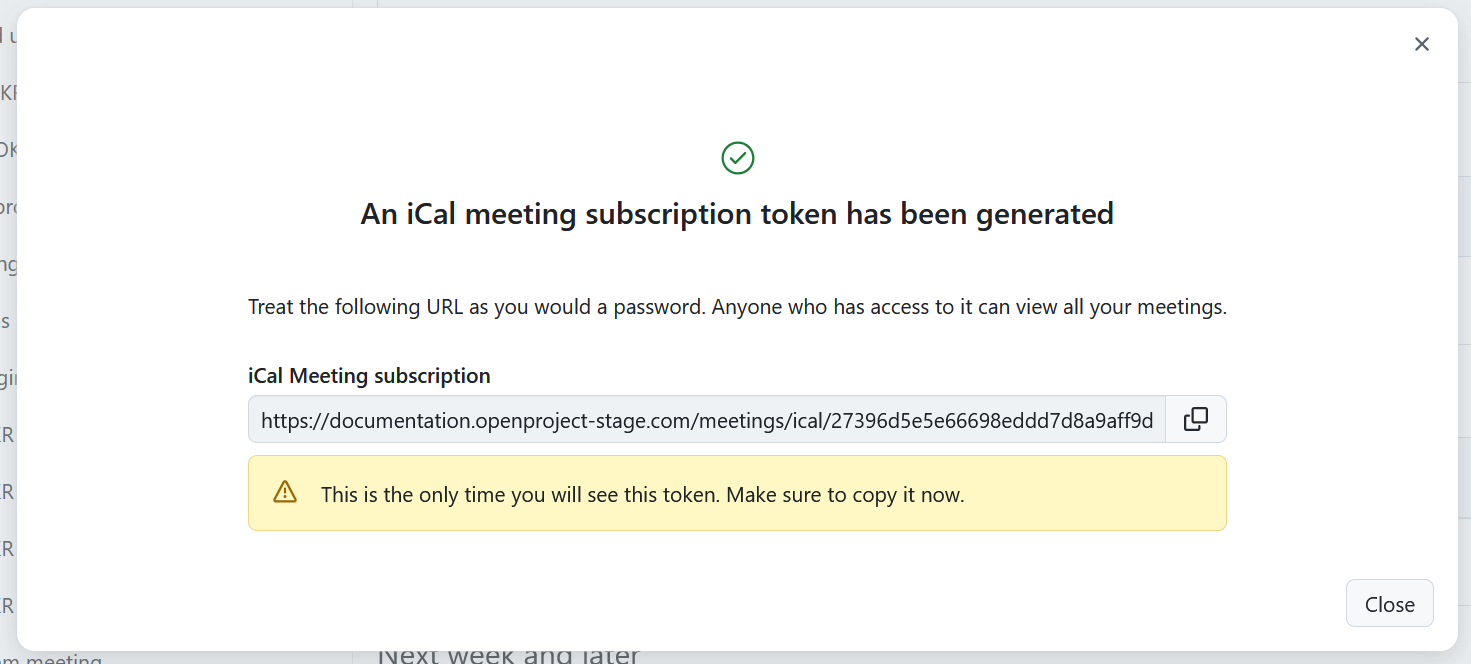Screen dimensions: 1471x664
Task: Click the dialog title about the generated token
Action: click(x=737, y=213)
